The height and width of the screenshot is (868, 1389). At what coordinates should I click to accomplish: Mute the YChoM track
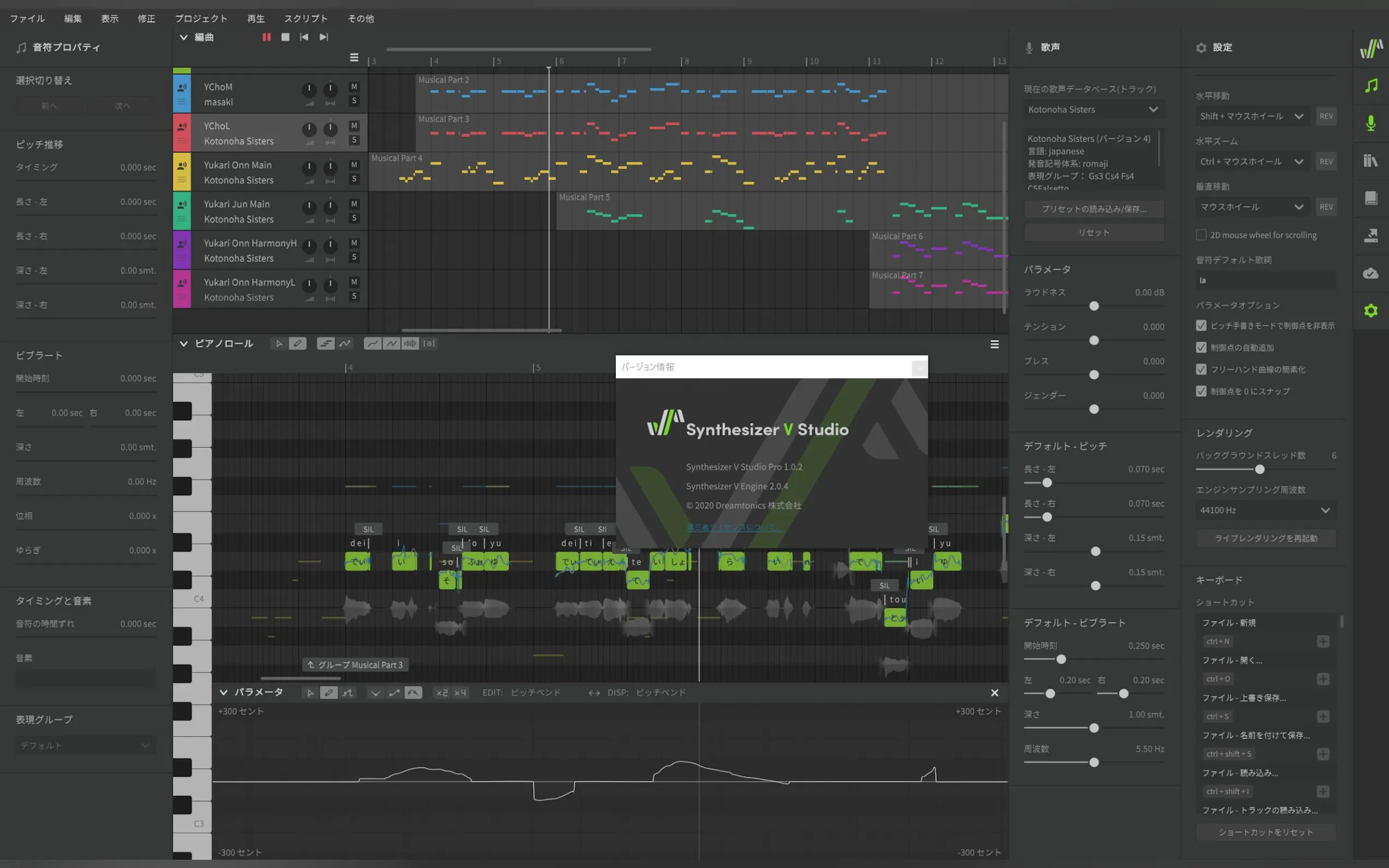click(x=354, y=87)
